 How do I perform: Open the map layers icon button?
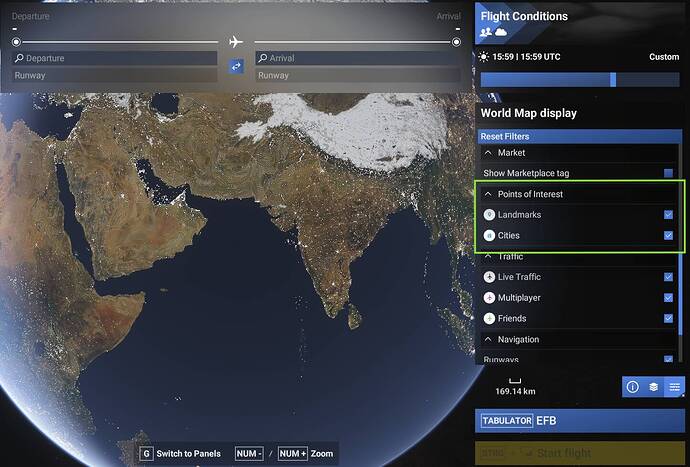coord(653,387)
